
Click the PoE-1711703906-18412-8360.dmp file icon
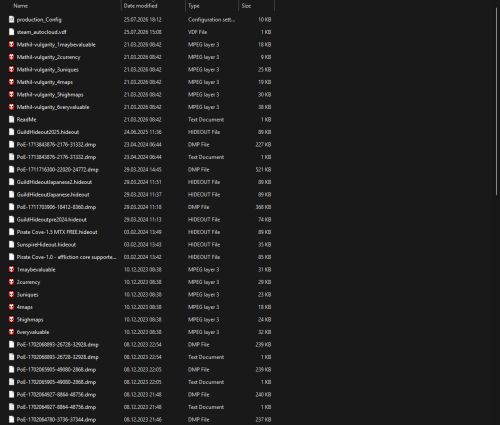11,207
